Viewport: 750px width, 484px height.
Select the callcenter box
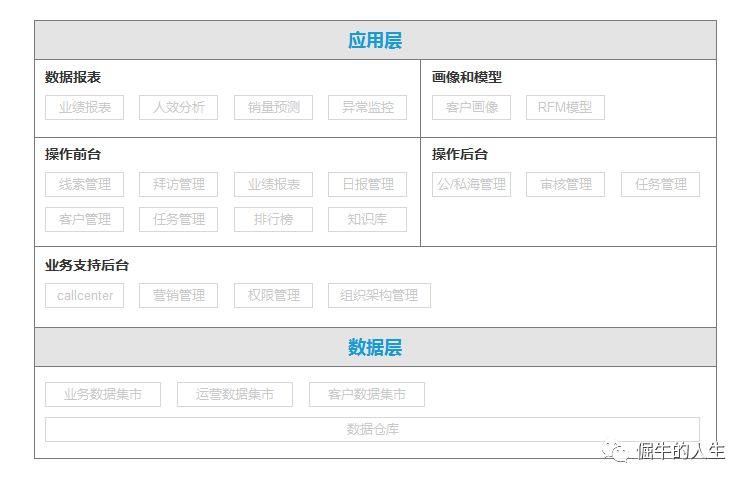coord(85,296)
